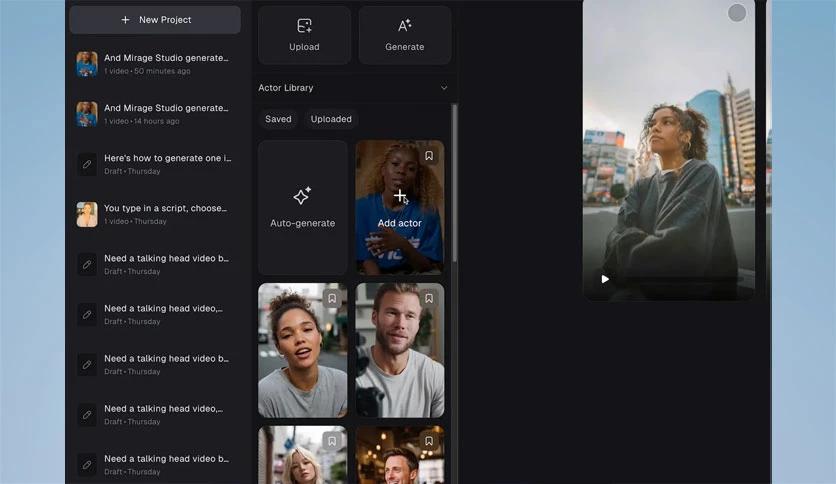Switch to the Saved tab

(278, 119)
